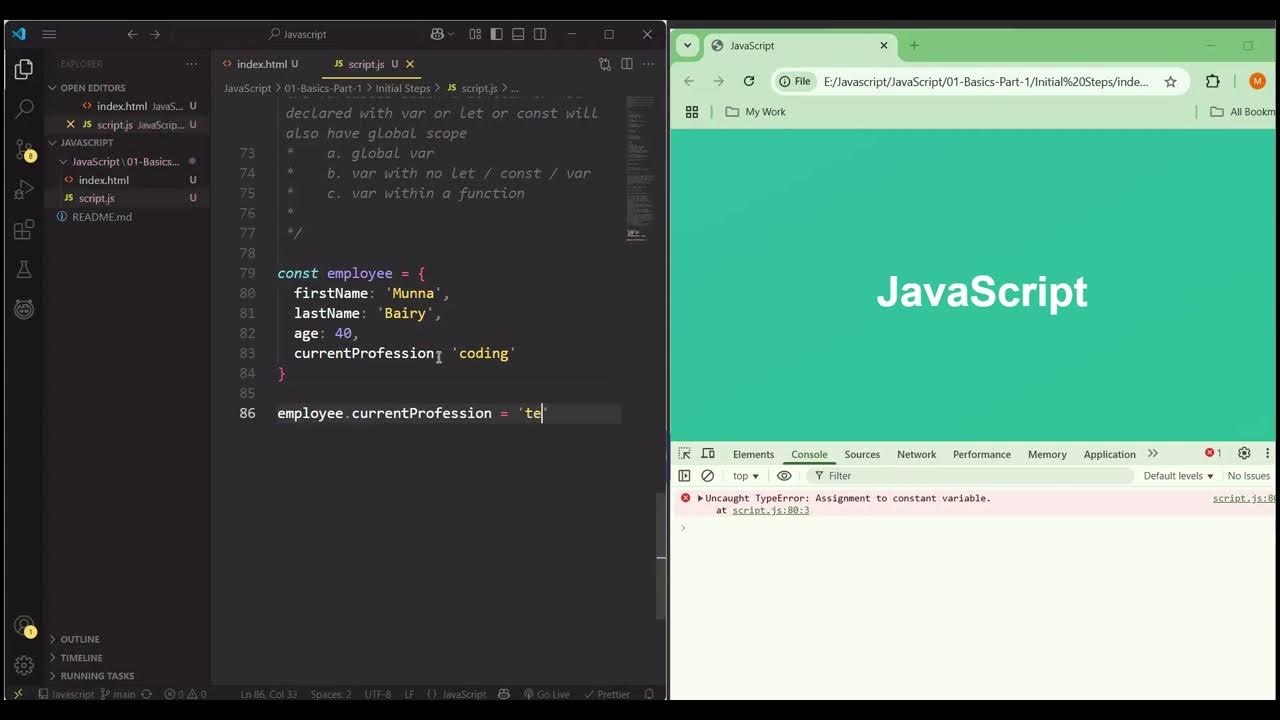This screenshot has height=720, width=1280.
Task: Click the VS Code search command center
Action: coord(297,34)
